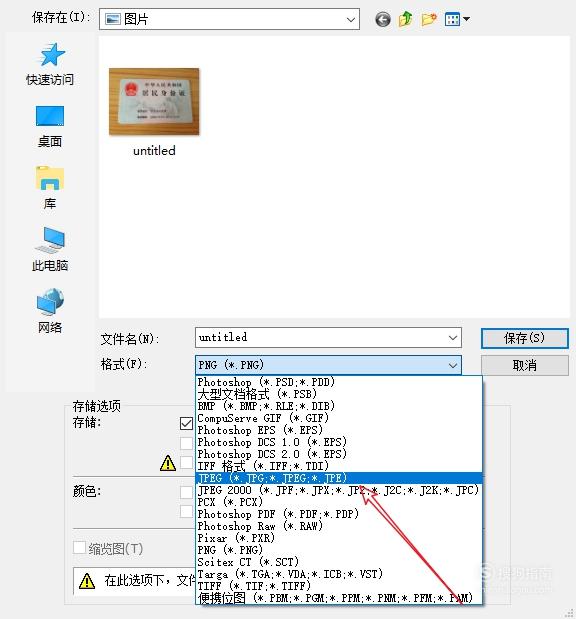Select JPEG (*.JPG;*.JPEG;*.JPE) format

pos(339,478)
